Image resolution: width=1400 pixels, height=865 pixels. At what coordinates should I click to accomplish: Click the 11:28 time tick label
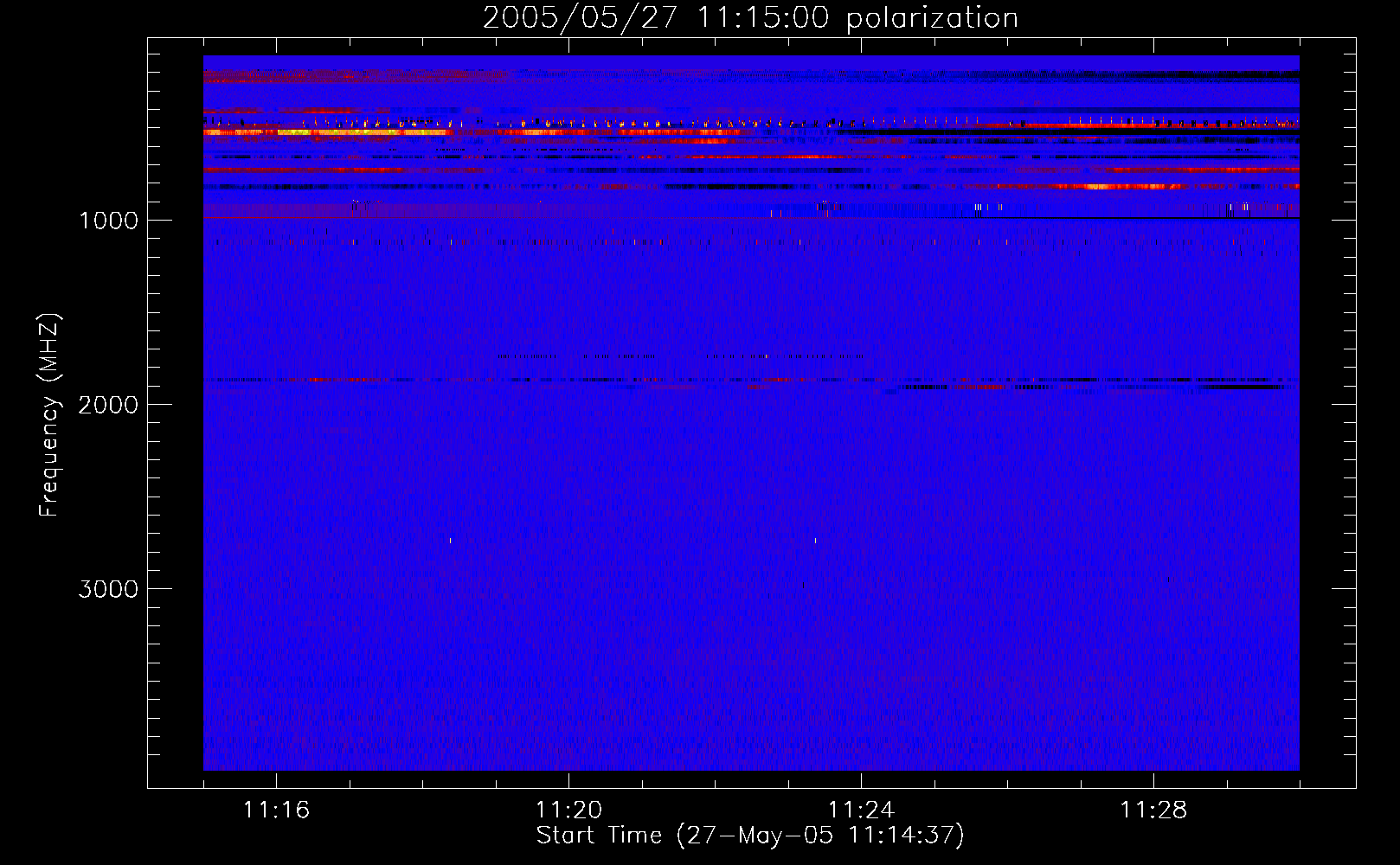(1154, 811)
